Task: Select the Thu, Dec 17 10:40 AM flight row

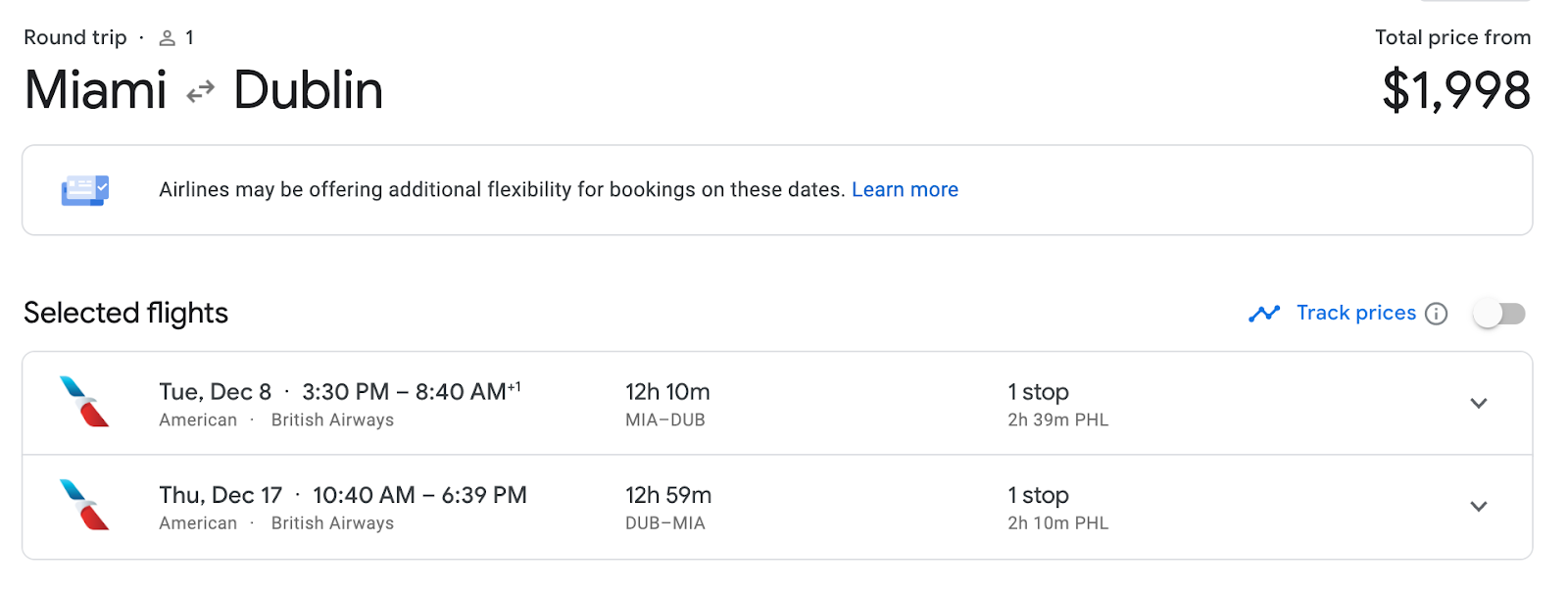Action: click(777, 508)
